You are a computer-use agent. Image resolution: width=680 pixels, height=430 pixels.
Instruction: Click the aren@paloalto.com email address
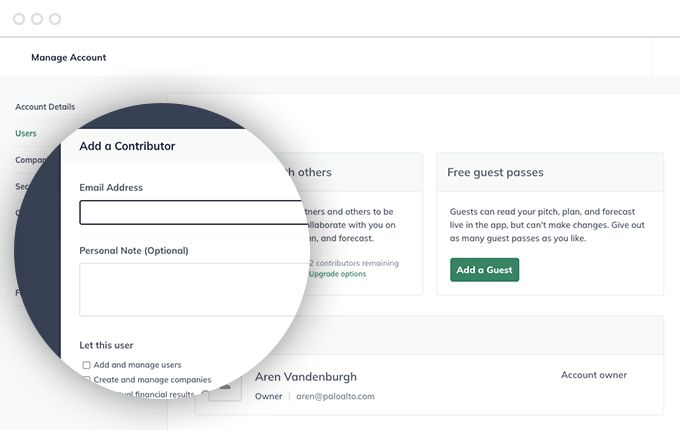point(335,396)
